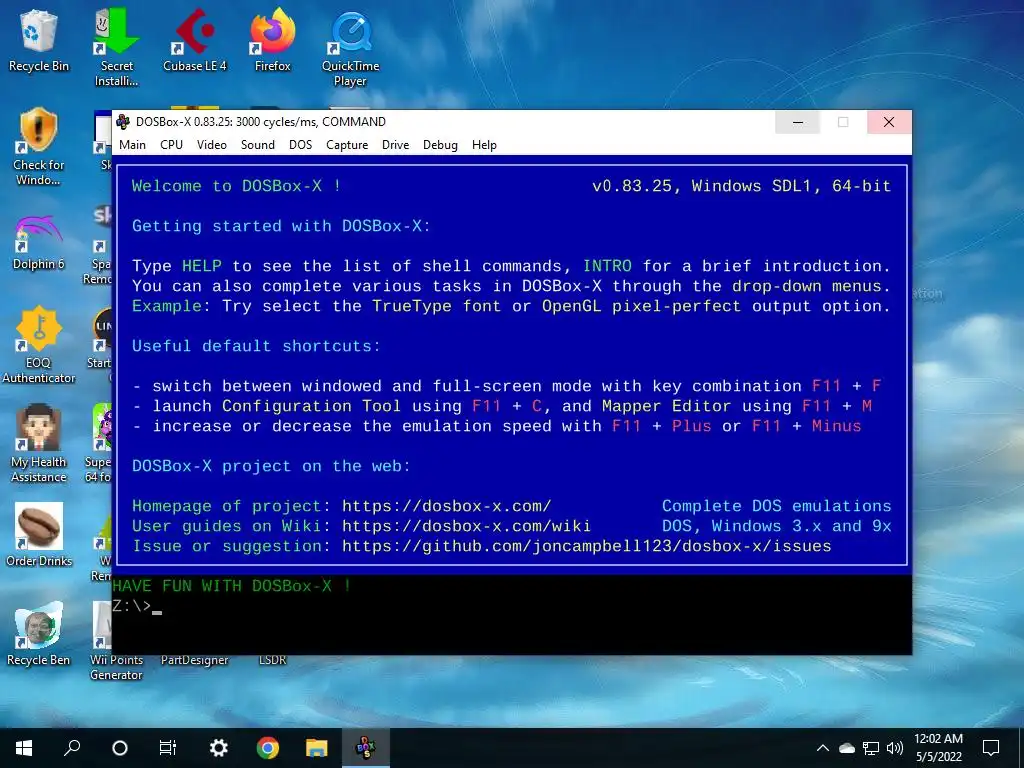The image size is (1024, 768).
Task: Click the 'Complete DOS emulations' text
Action: (776, 506)
